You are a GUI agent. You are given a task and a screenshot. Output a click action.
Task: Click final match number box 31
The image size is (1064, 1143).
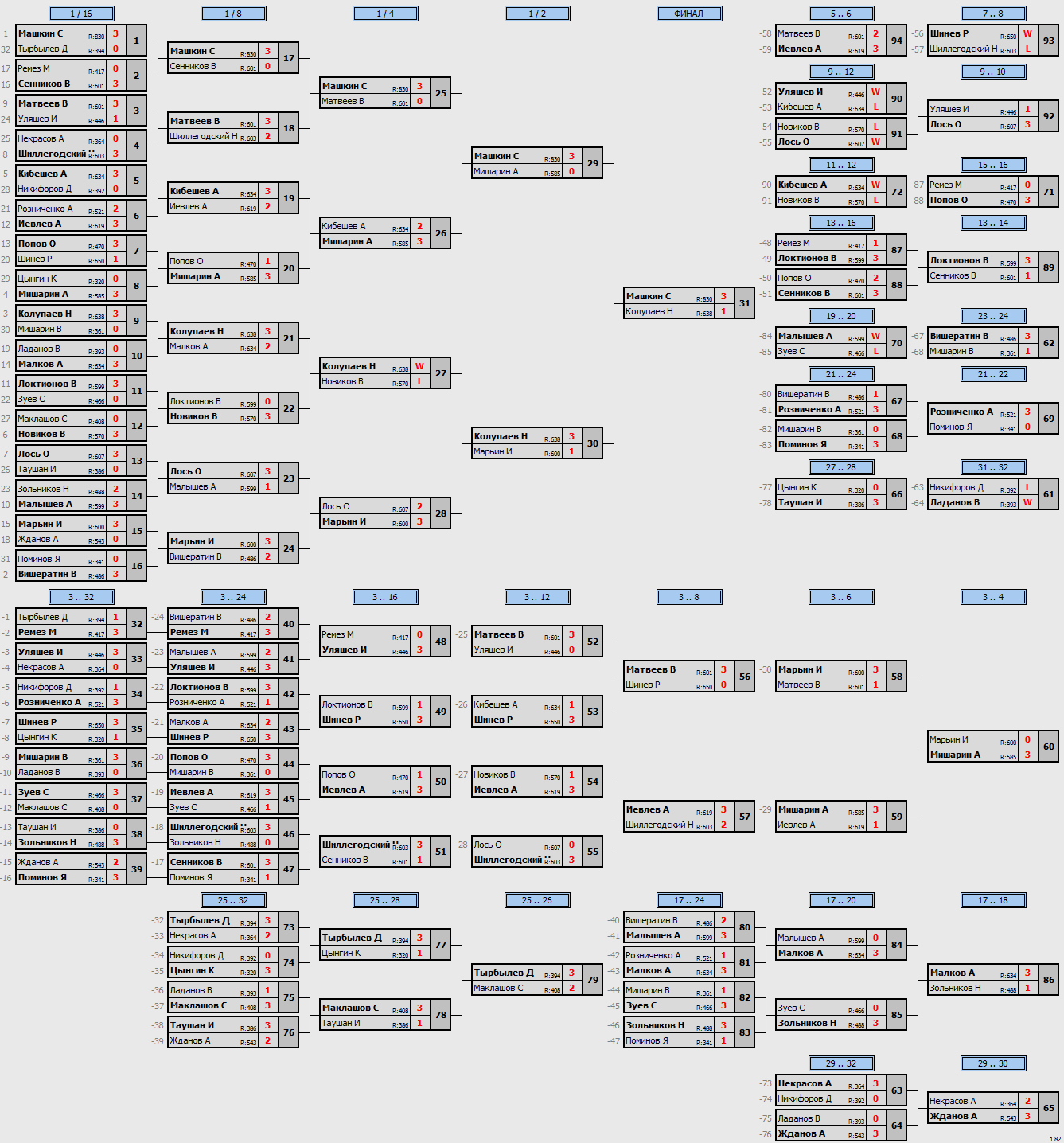pos(744,303)
